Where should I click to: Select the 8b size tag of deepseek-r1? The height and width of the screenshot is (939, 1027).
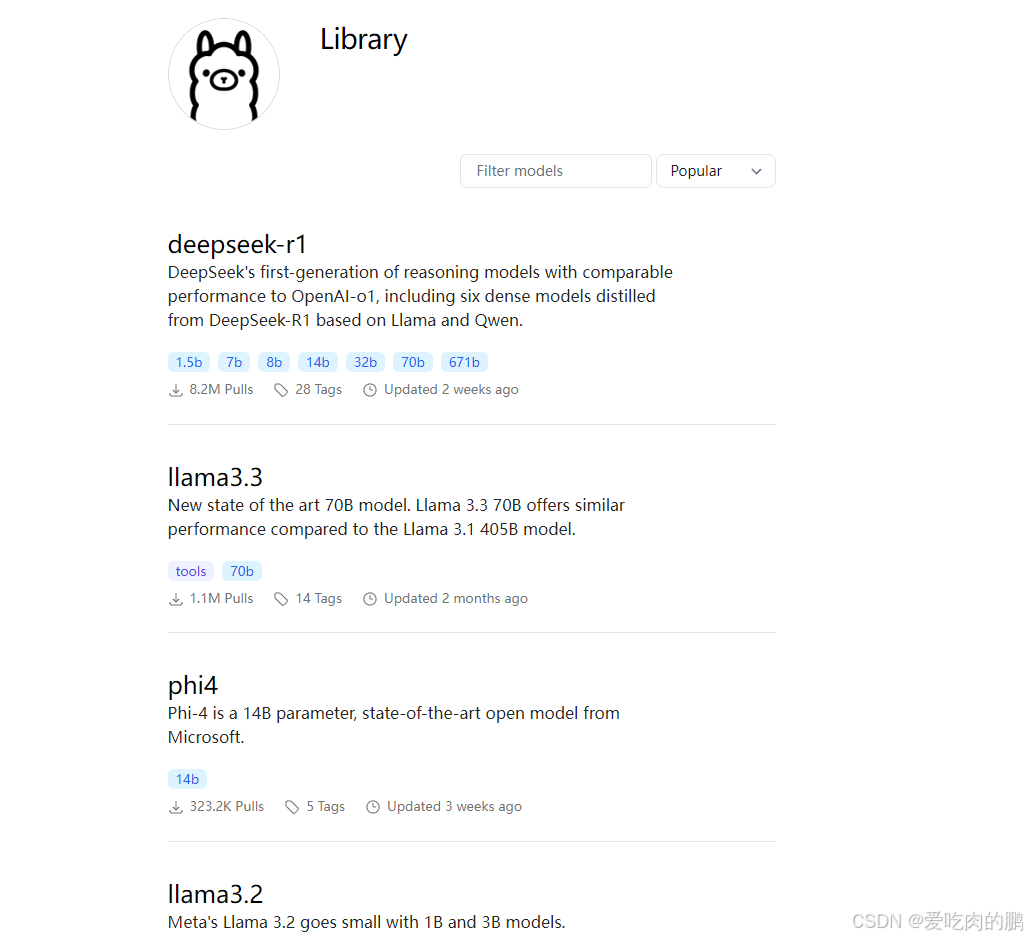[x=274, y=362]
